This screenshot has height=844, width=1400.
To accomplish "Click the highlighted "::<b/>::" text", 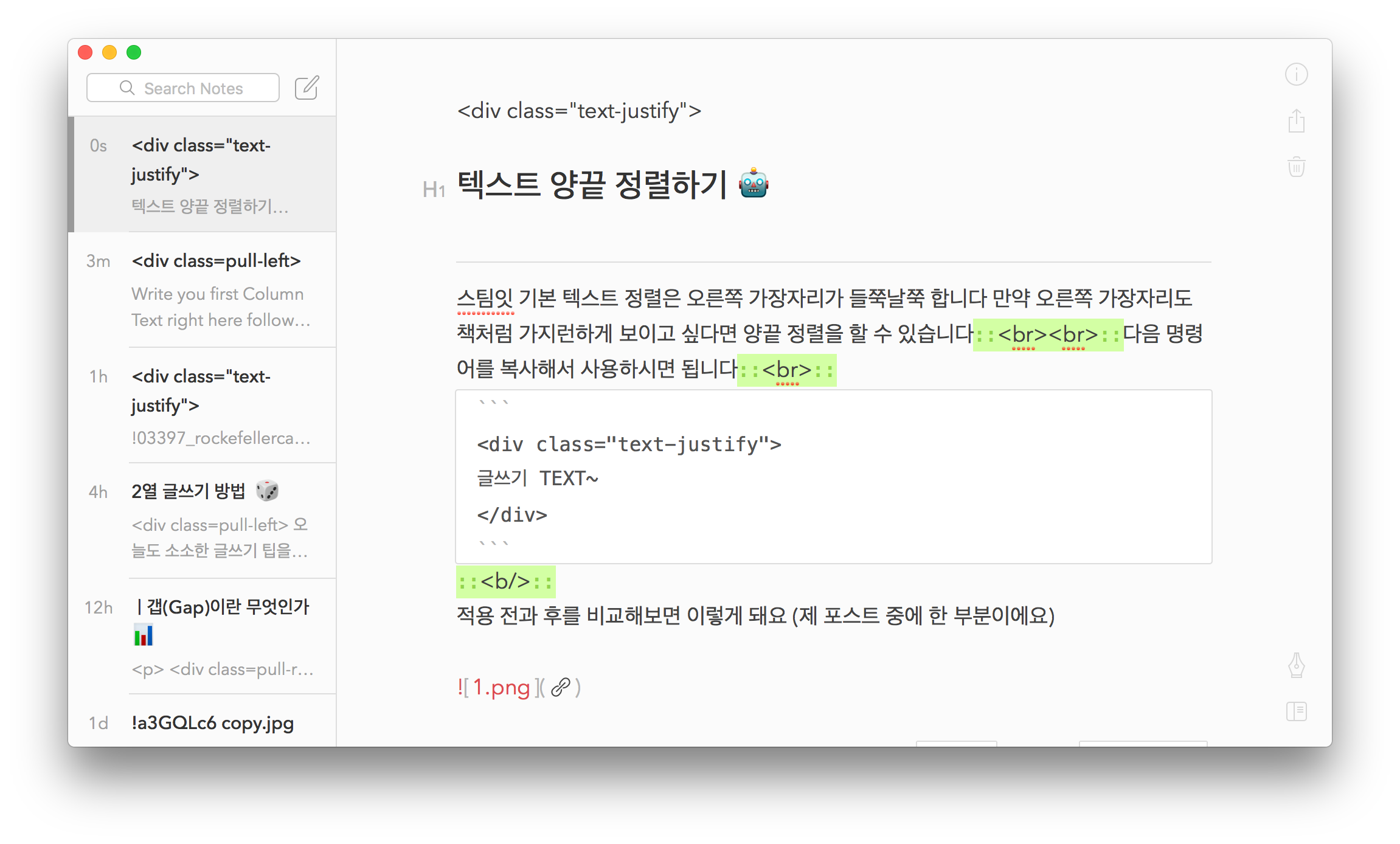I will click(x=505, y=581).
